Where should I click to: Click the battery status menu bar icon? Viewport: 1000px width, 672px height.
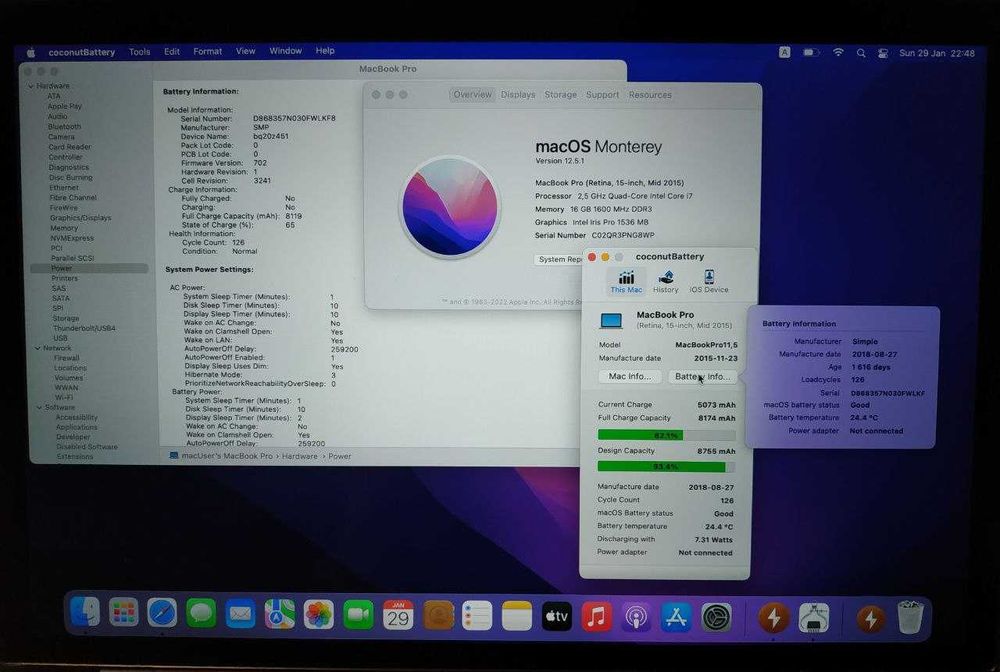(x=811, y=53)
